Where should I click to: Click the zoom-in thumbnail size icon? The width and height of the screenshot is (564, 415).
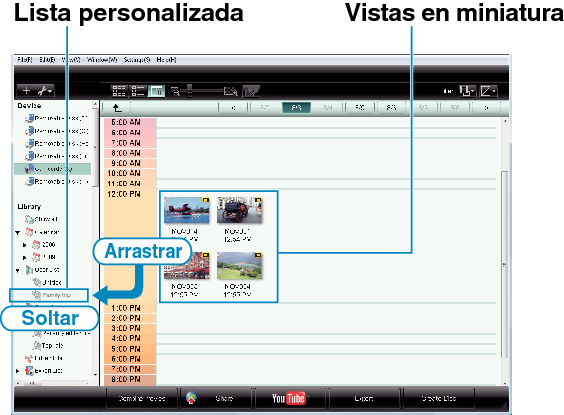tap(231, 91)
